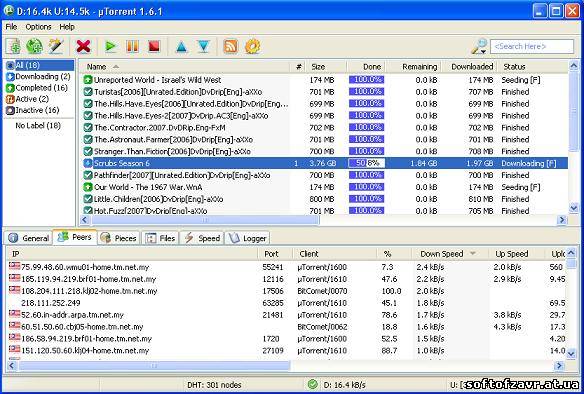The height and width of the screenshot is (394, 584).
Task: Sort peers by Down Speed column header
Action: [x=450, y=254]
